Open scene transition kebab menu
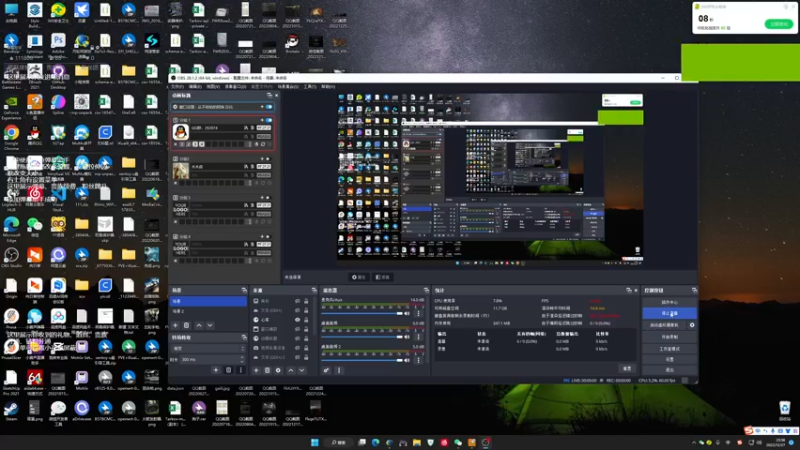This screenshot has width=800, height=450. click(x=240, y=370)
